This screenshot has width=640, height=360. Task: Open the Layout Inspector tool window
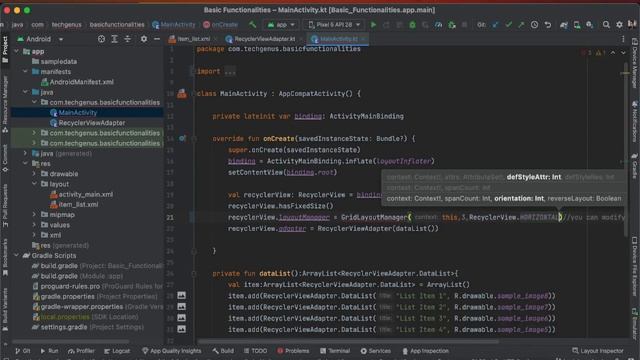(x=598, y=351)
